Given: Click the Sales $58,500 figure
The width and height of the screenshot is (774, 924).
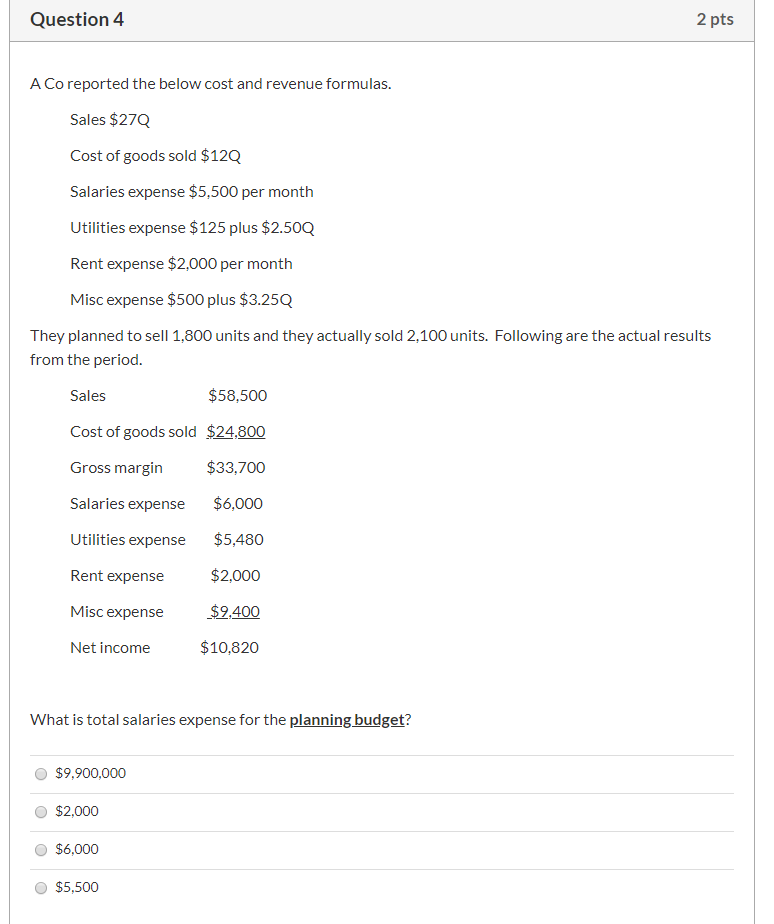Looking at the screenshot, I should pyautogui.click(x=238, y=395).
